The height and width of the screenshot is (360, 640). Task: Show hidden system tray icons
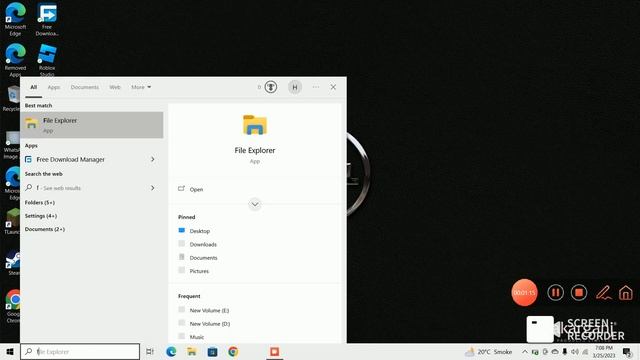tap(524, 351)
